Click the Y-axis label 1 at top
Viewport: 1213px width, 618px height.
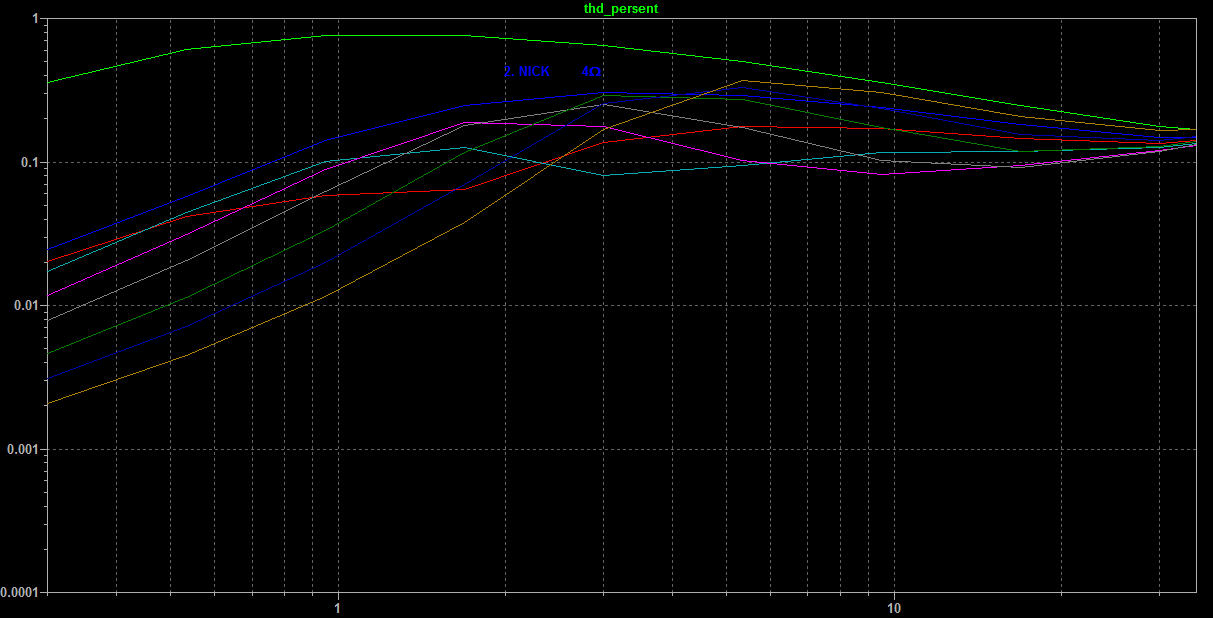35,19
